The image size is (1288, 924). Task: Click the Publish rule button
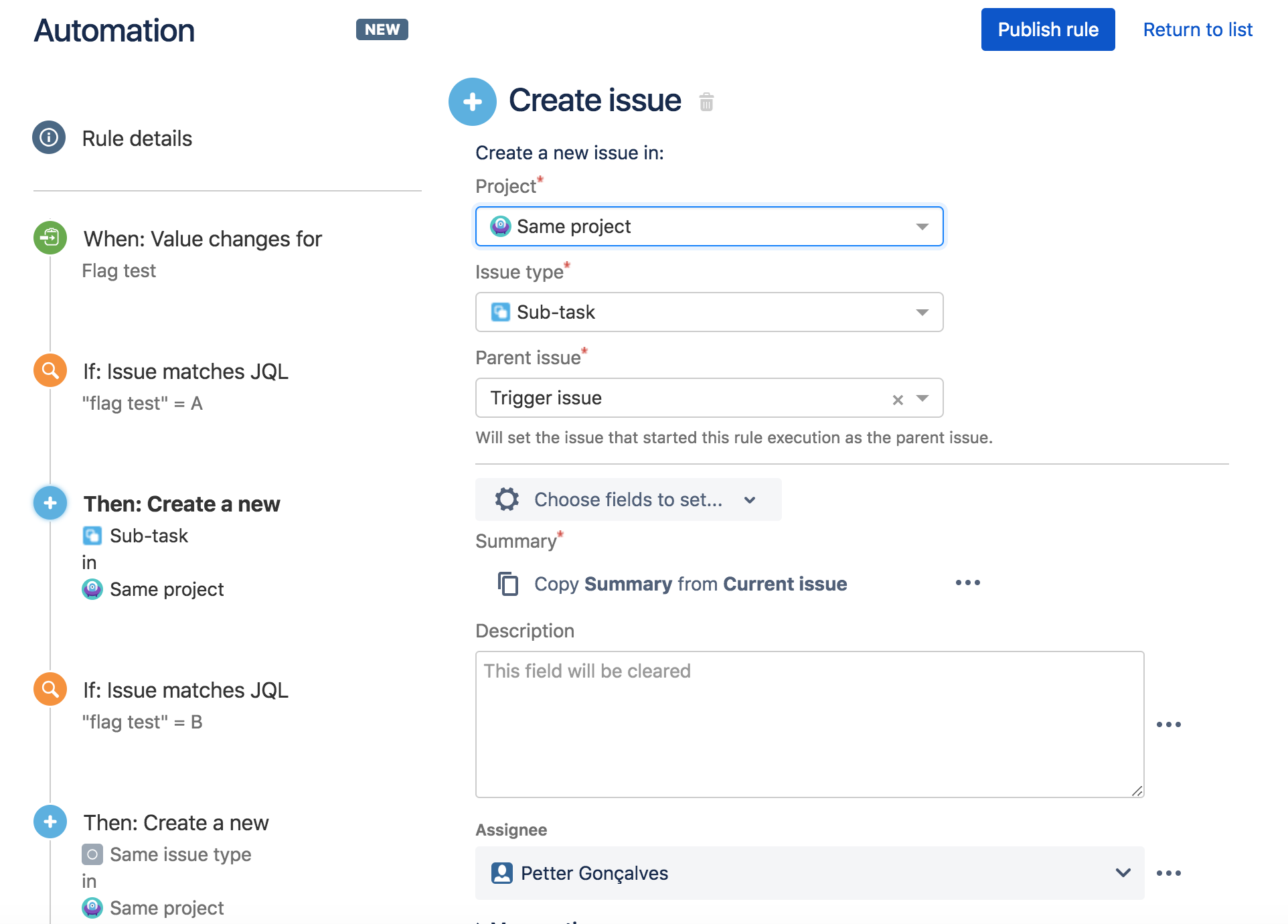(1047, 29)
